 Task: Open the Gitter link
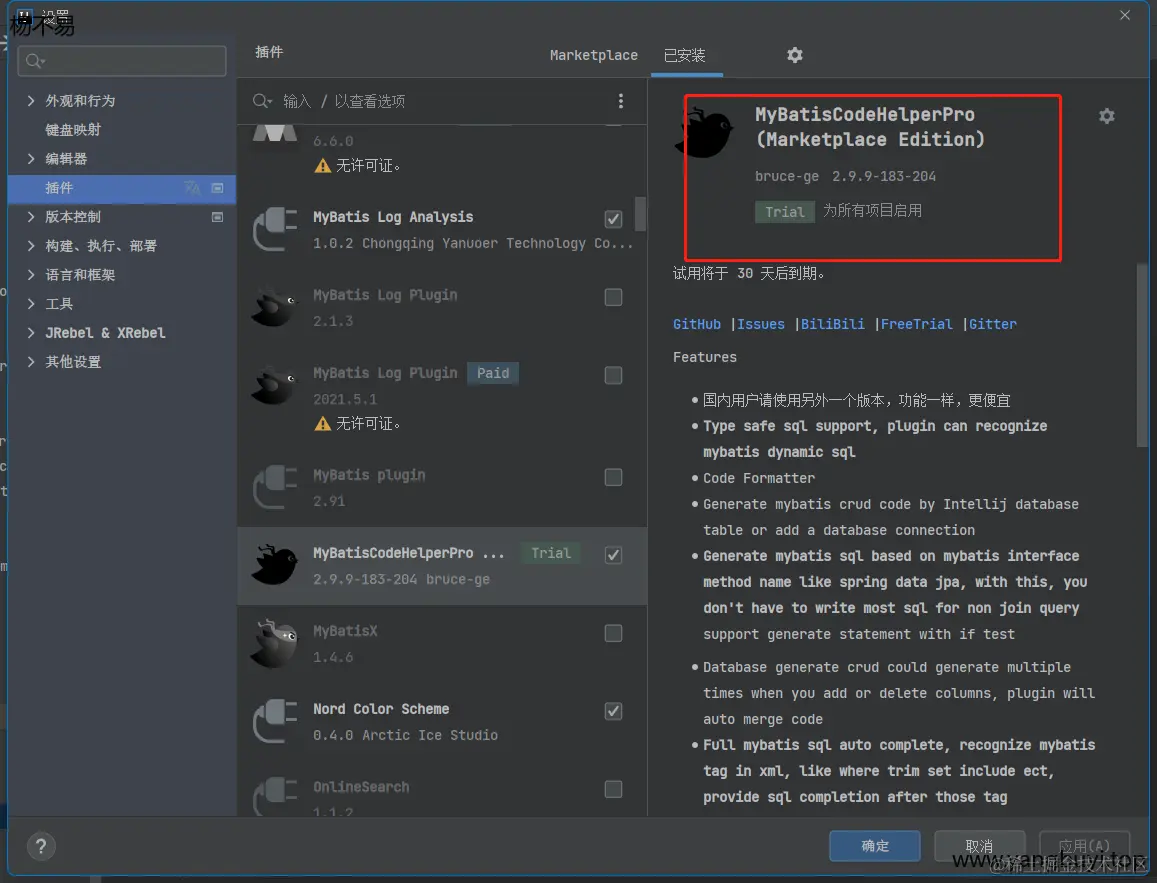point(992,324)
